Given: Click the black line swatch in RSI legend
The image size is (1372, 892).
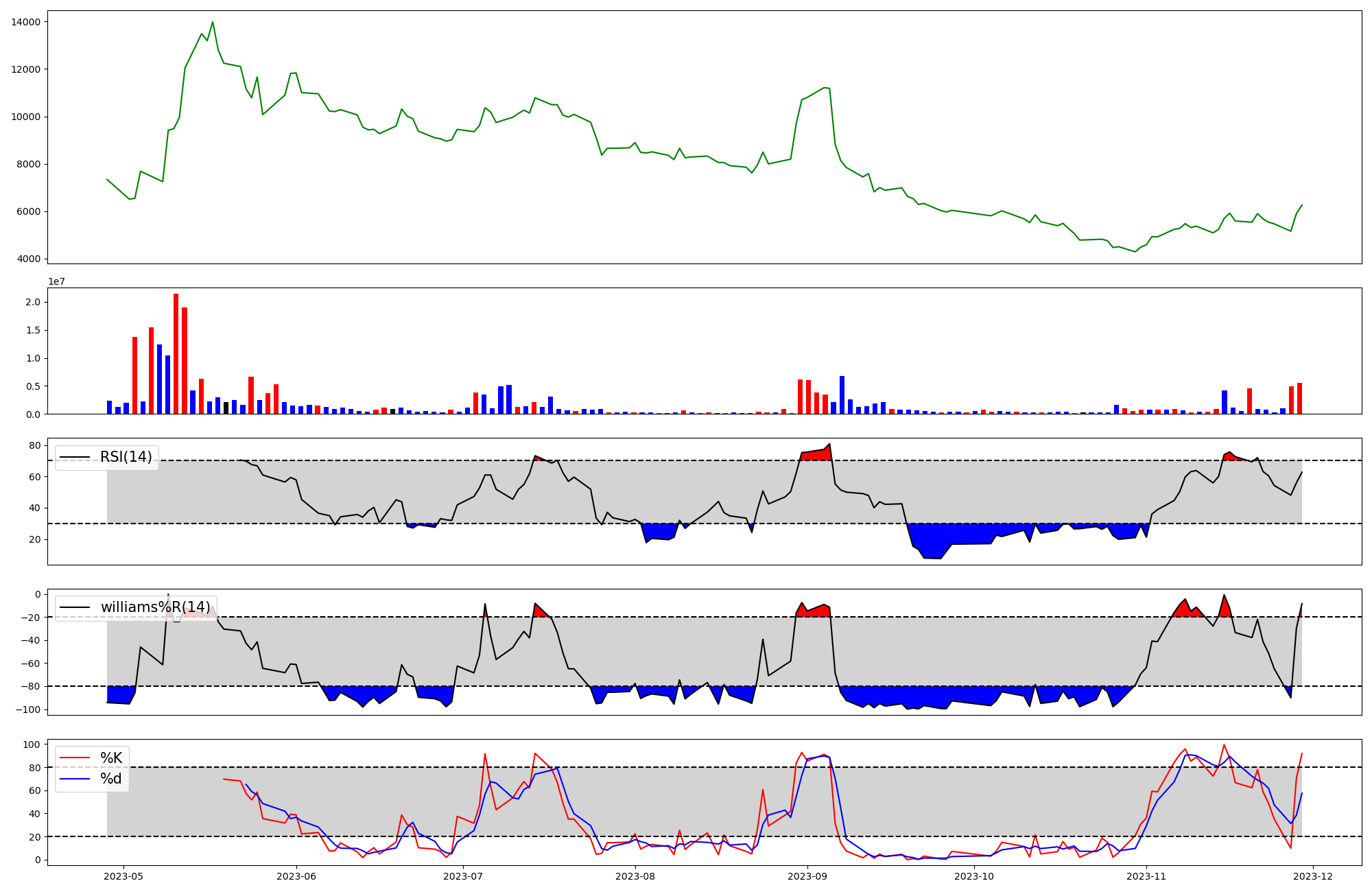Looking at the screenshot, I should [75, 457].
